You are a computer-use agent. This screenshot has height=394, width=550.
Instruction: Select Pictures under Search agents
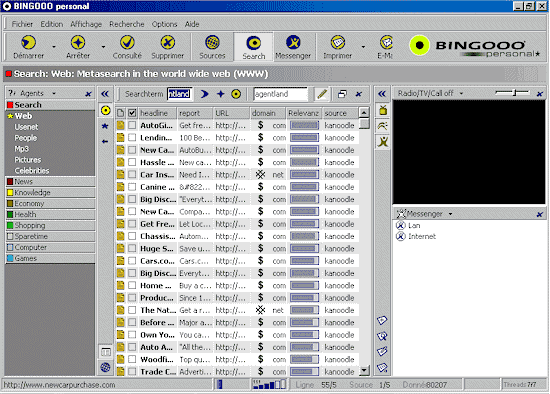28,160
